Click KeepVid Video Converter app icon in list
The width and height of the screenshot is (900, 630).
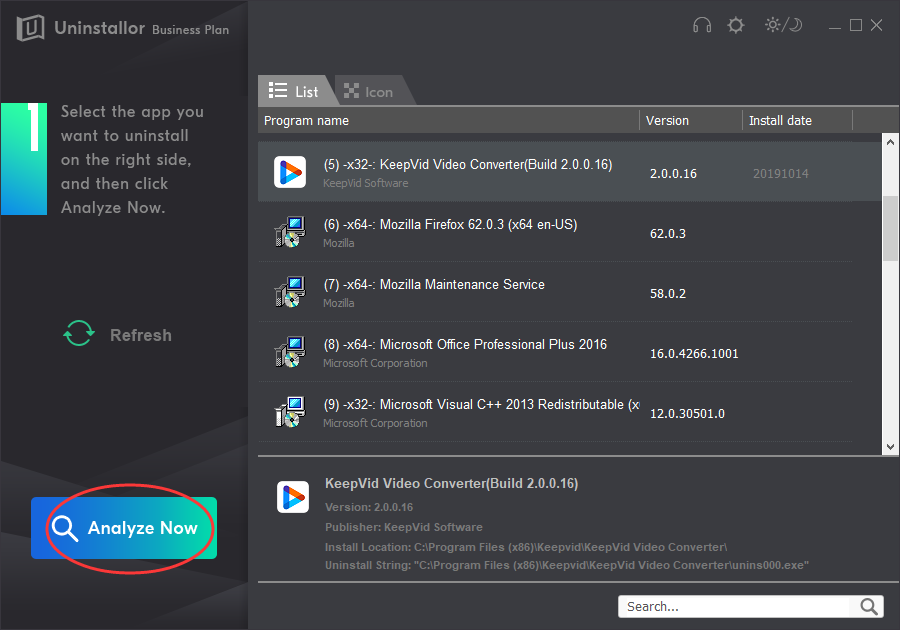290,172
